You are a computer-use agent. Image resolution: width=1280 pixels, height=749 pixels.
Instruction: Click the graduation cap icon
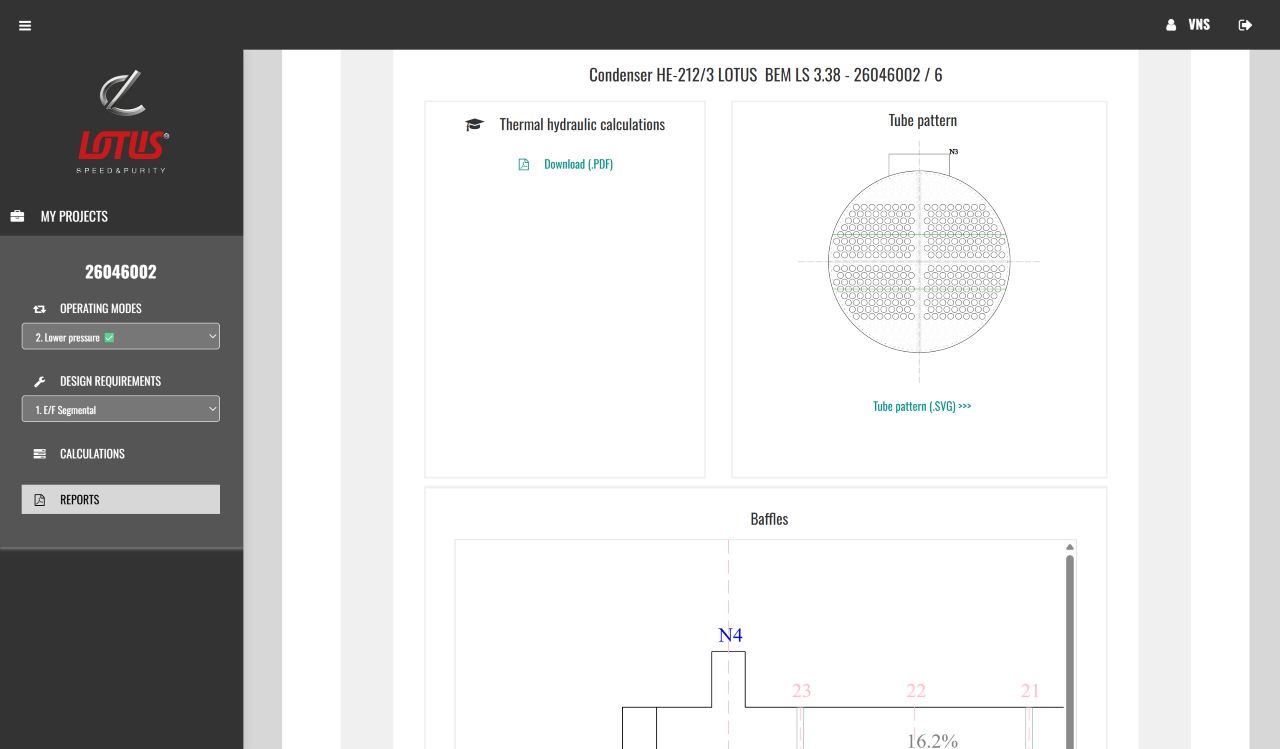point(474,125)
